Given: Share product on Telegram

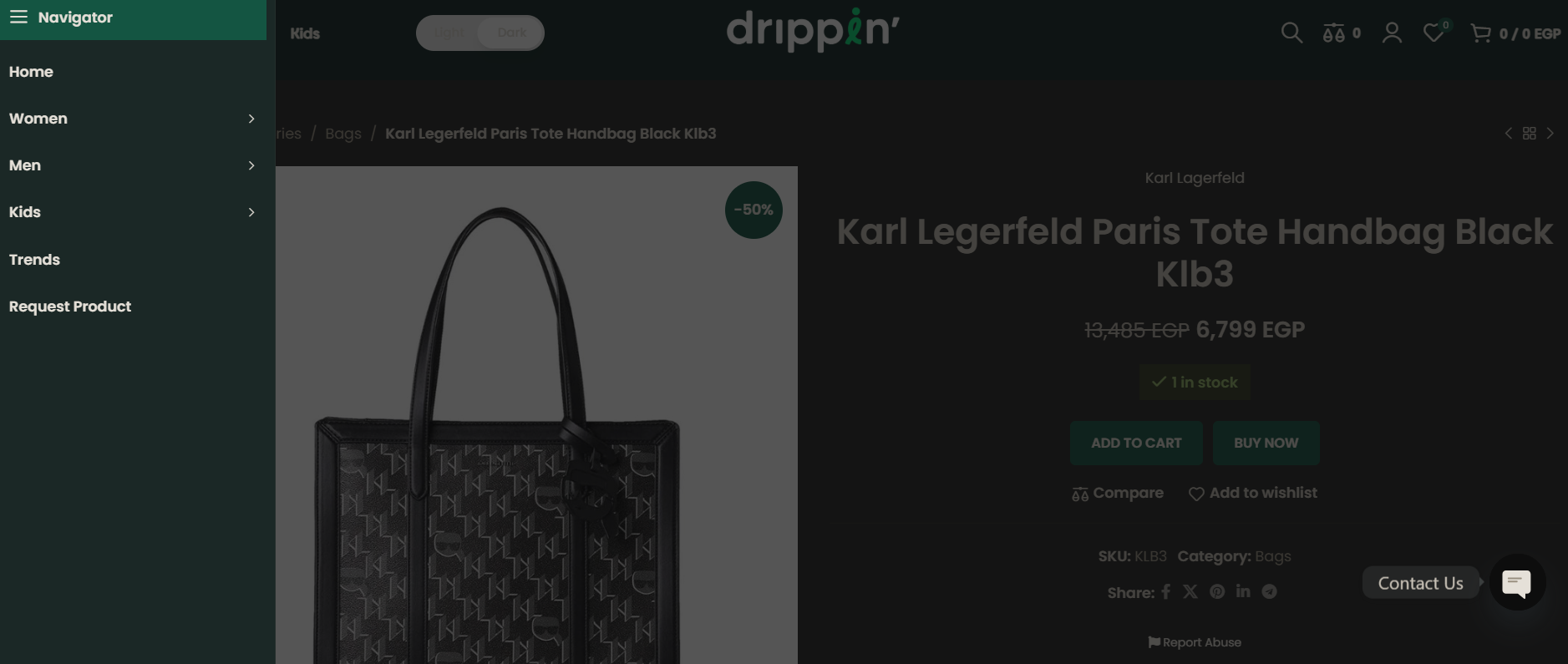Looking at the screenshot, I should pos(1269,591).
